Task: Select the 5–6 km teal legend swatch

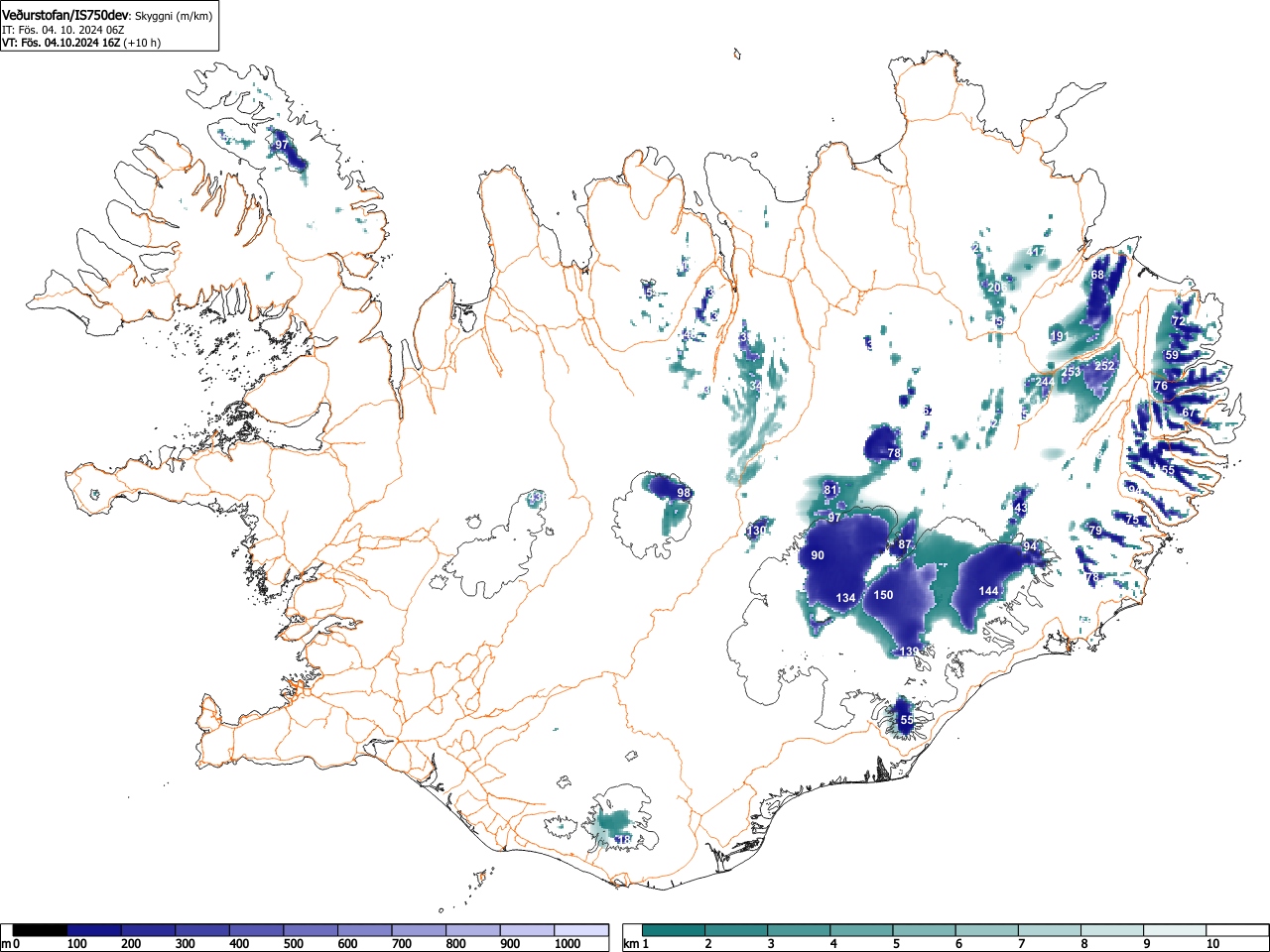Action: click(x=925, y=930)
